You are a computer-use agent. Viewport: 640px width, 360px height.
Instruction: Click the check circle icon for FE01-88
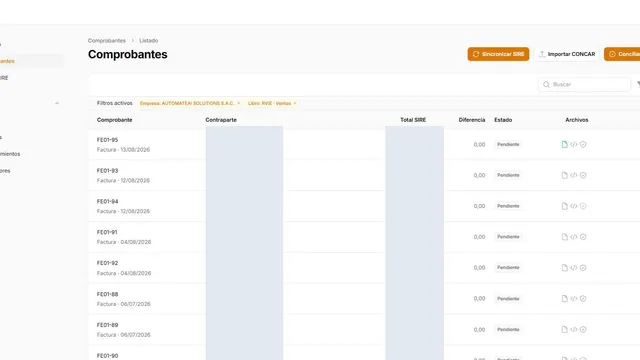pyautogui.click(x=583, y=299)
